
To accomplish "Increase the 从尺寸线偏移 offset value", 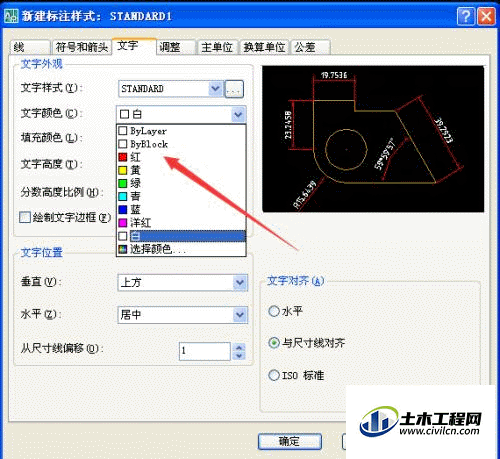I will pos(239,347).
